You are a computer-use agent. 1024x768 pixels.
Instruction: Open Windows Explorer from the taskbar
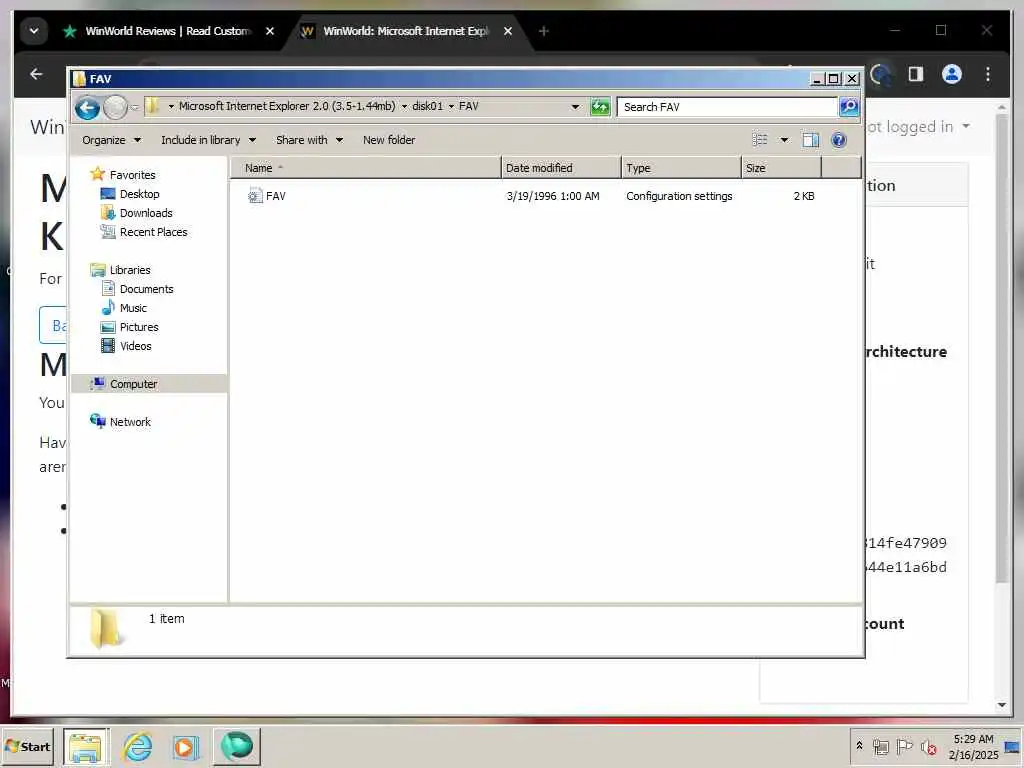point(86,747)
